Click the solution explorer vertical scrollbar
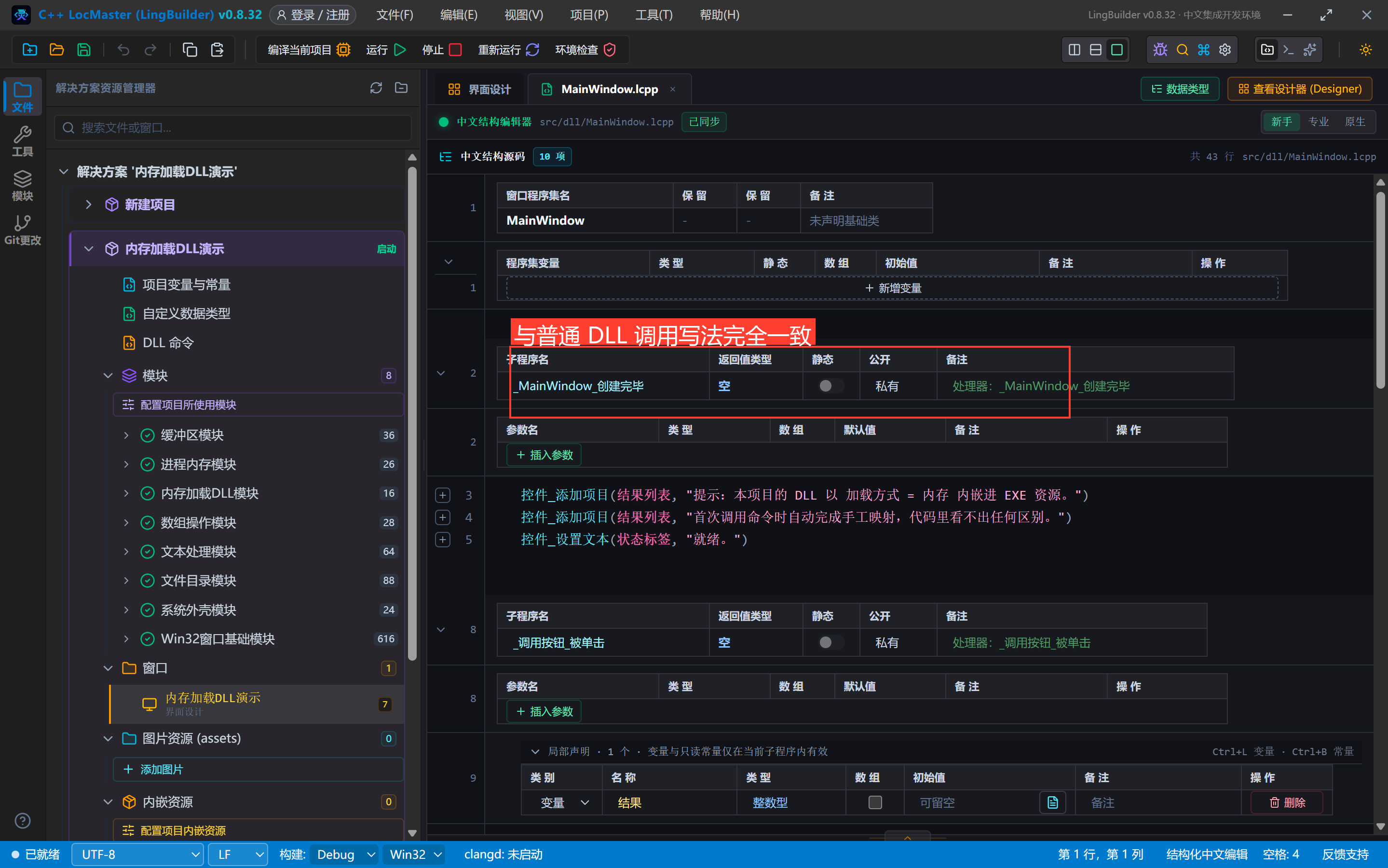 [411, 413]
